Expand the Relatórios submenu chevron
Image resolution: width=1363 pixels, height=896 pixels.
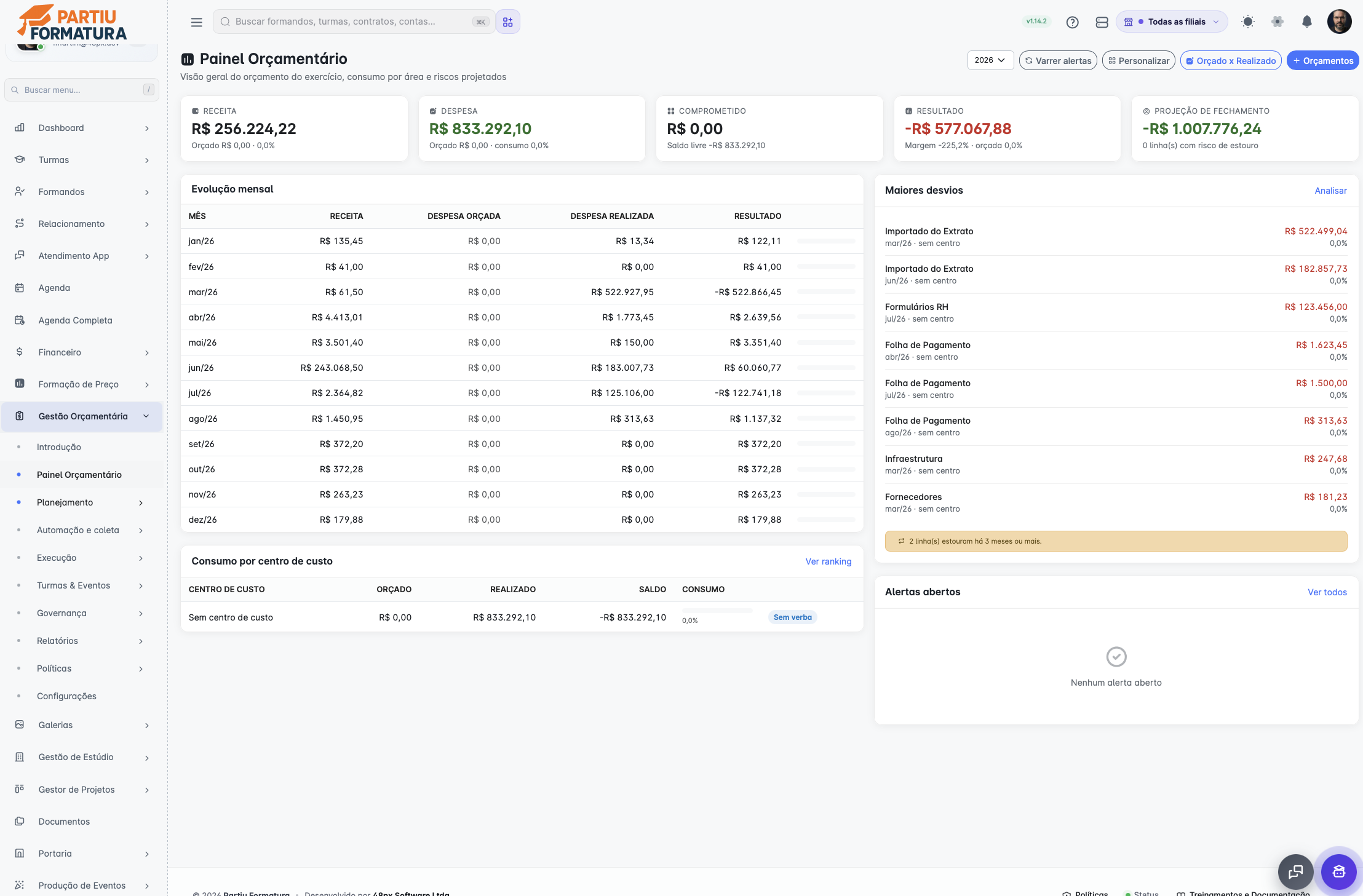click(141, 641)
